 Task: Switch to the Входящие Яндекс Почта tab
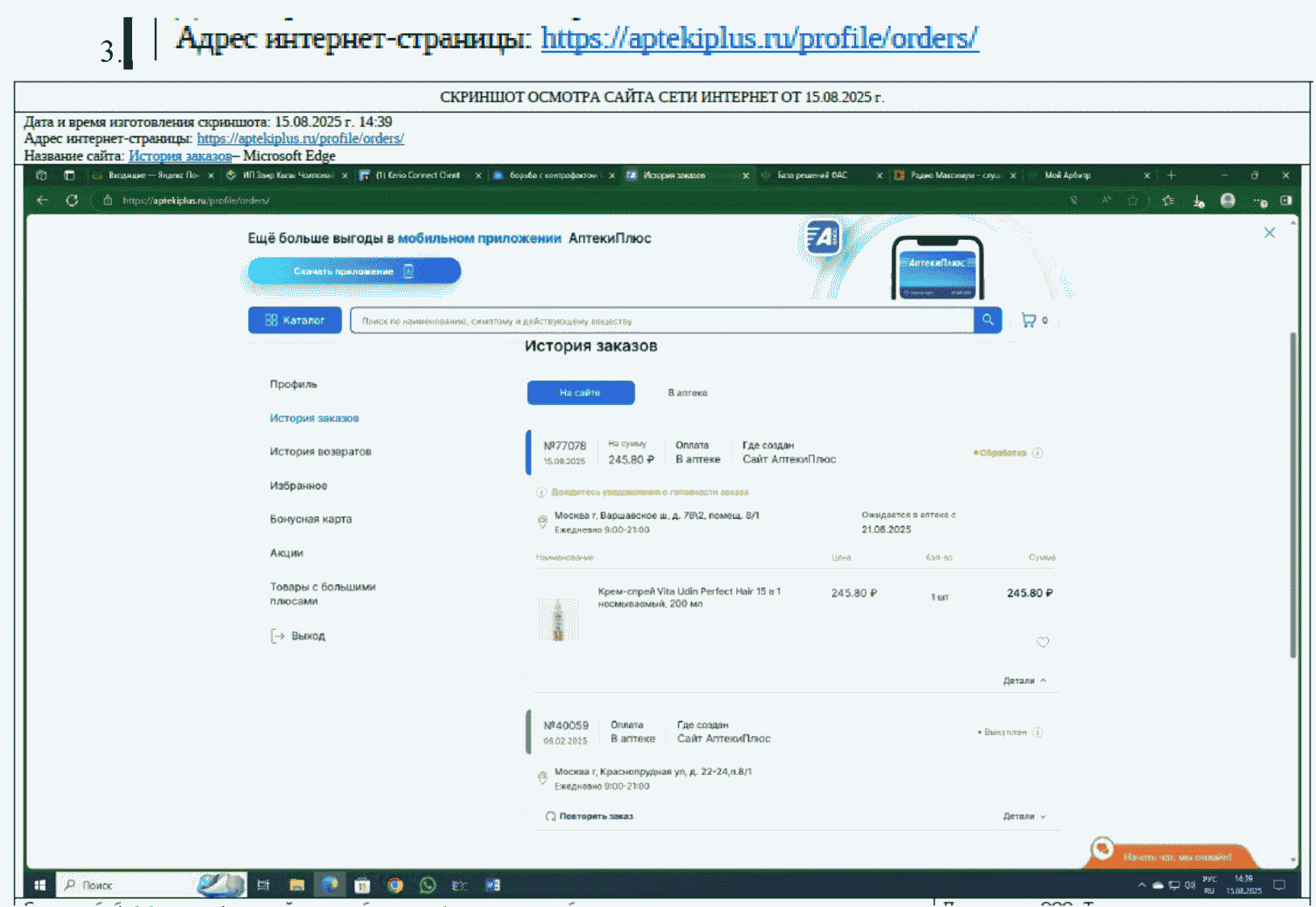(153, 176)
